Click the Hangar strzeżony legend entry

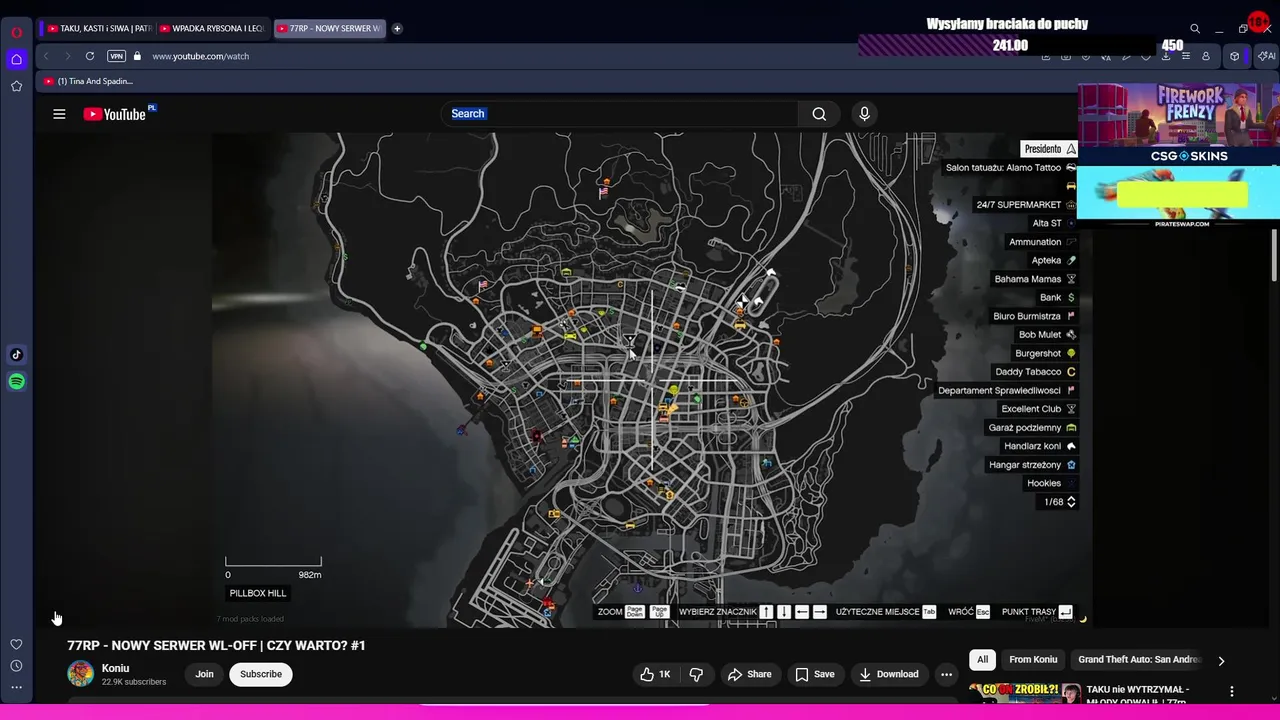1032,465
